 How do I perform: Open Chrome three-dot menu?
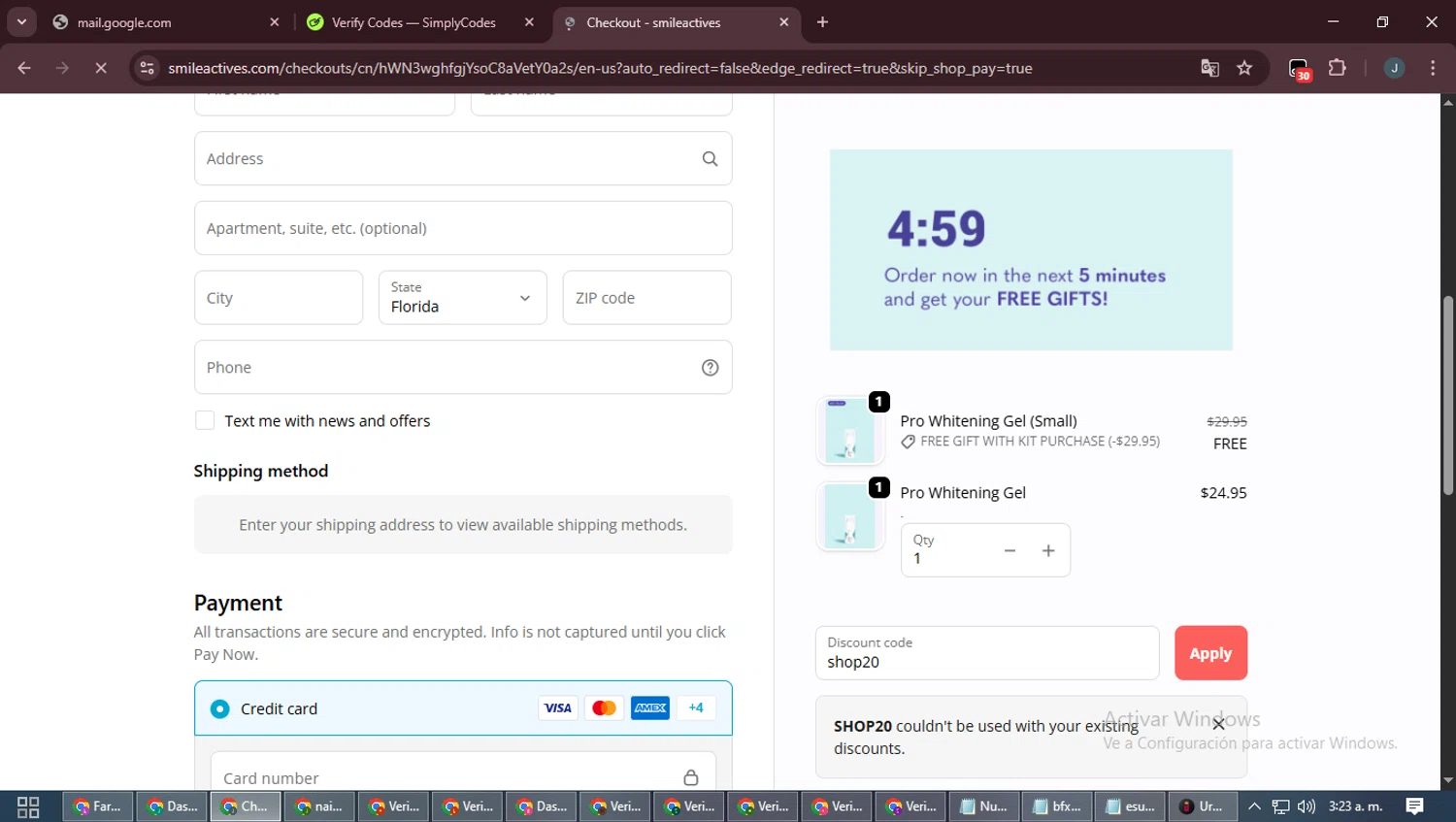point(1433,68)
